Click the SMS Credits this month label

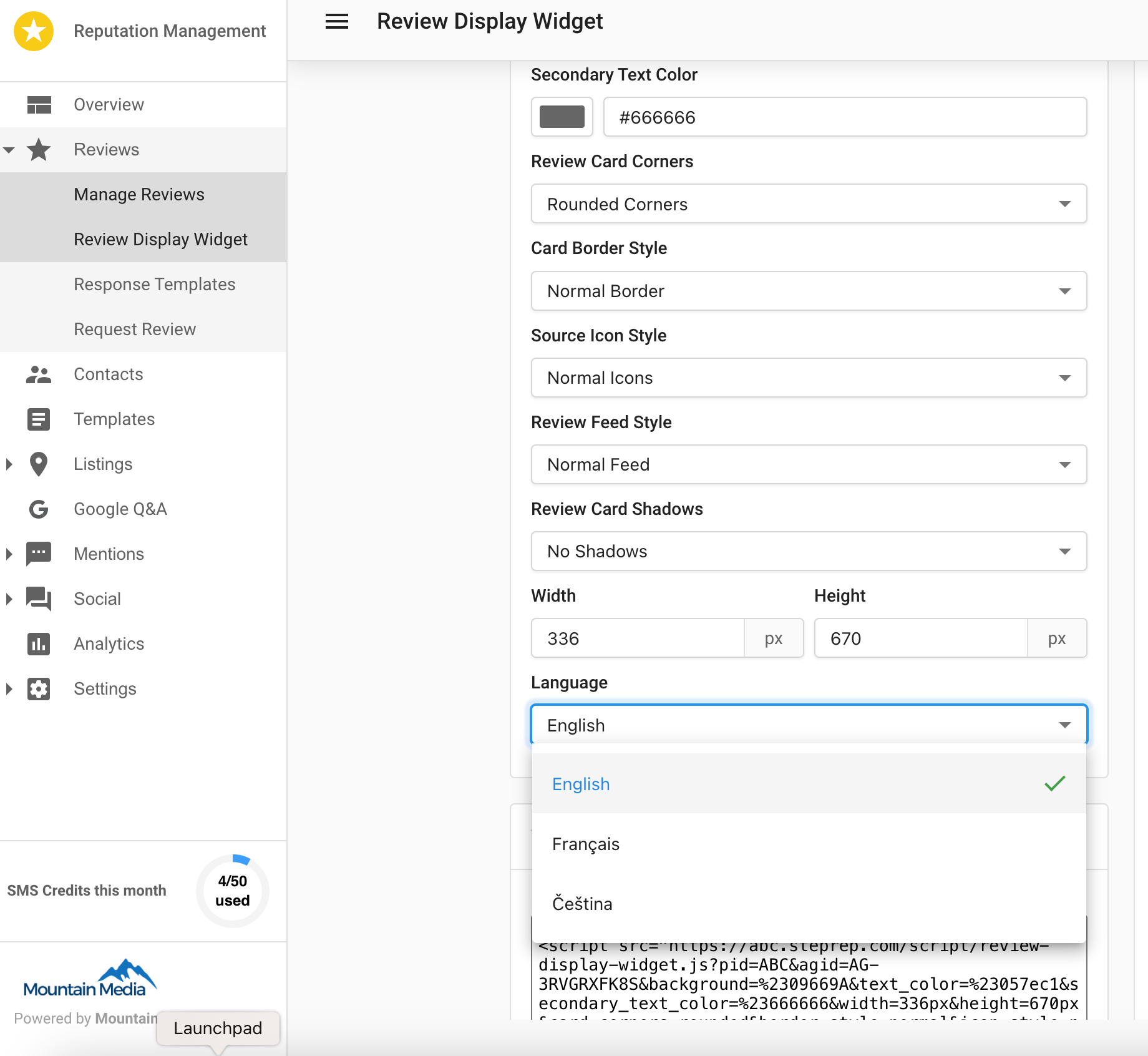tap(87, 891)
